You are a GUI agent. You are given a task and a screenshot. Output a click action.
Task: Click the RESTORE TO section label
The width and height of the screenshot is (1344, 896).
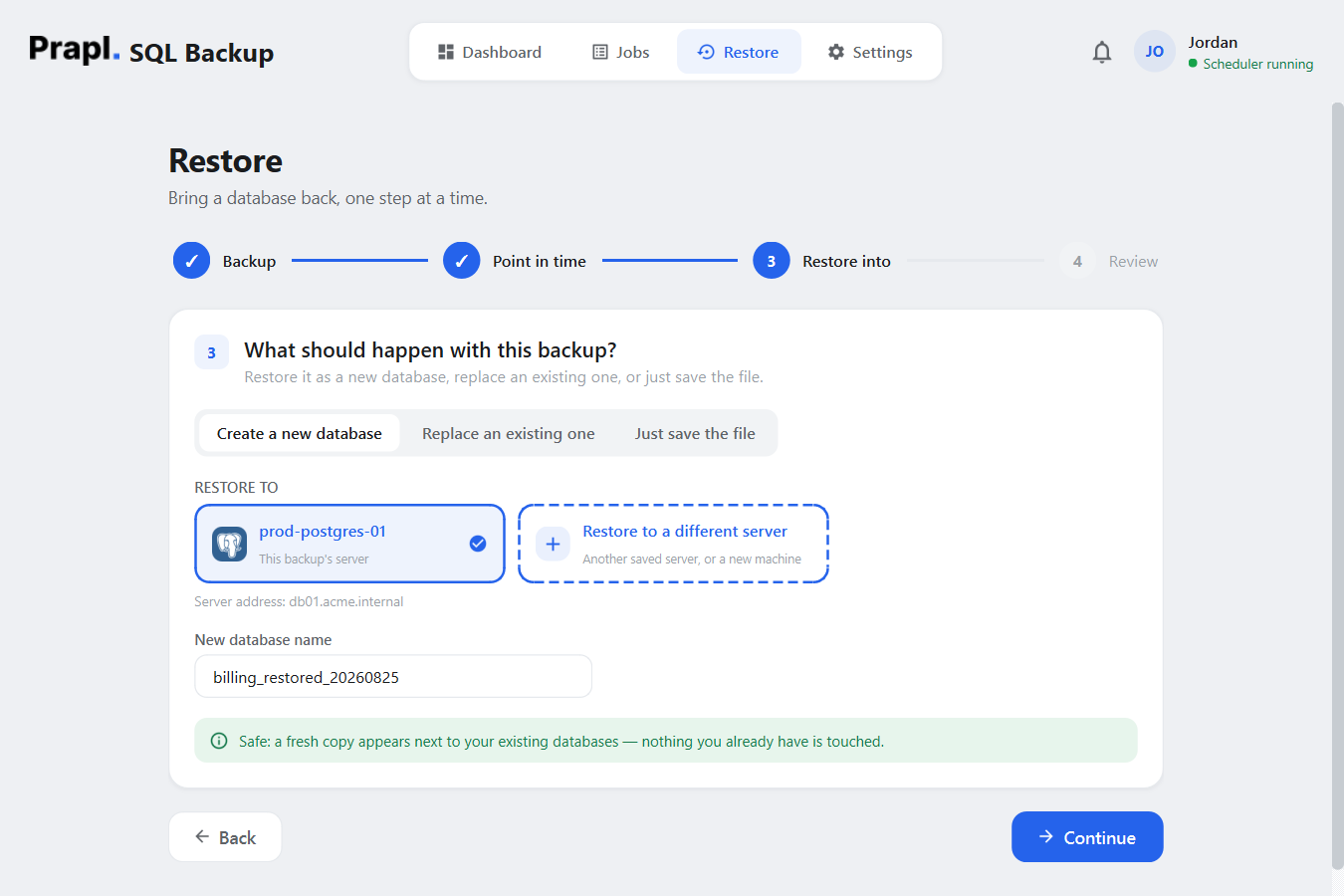[236, 487]
